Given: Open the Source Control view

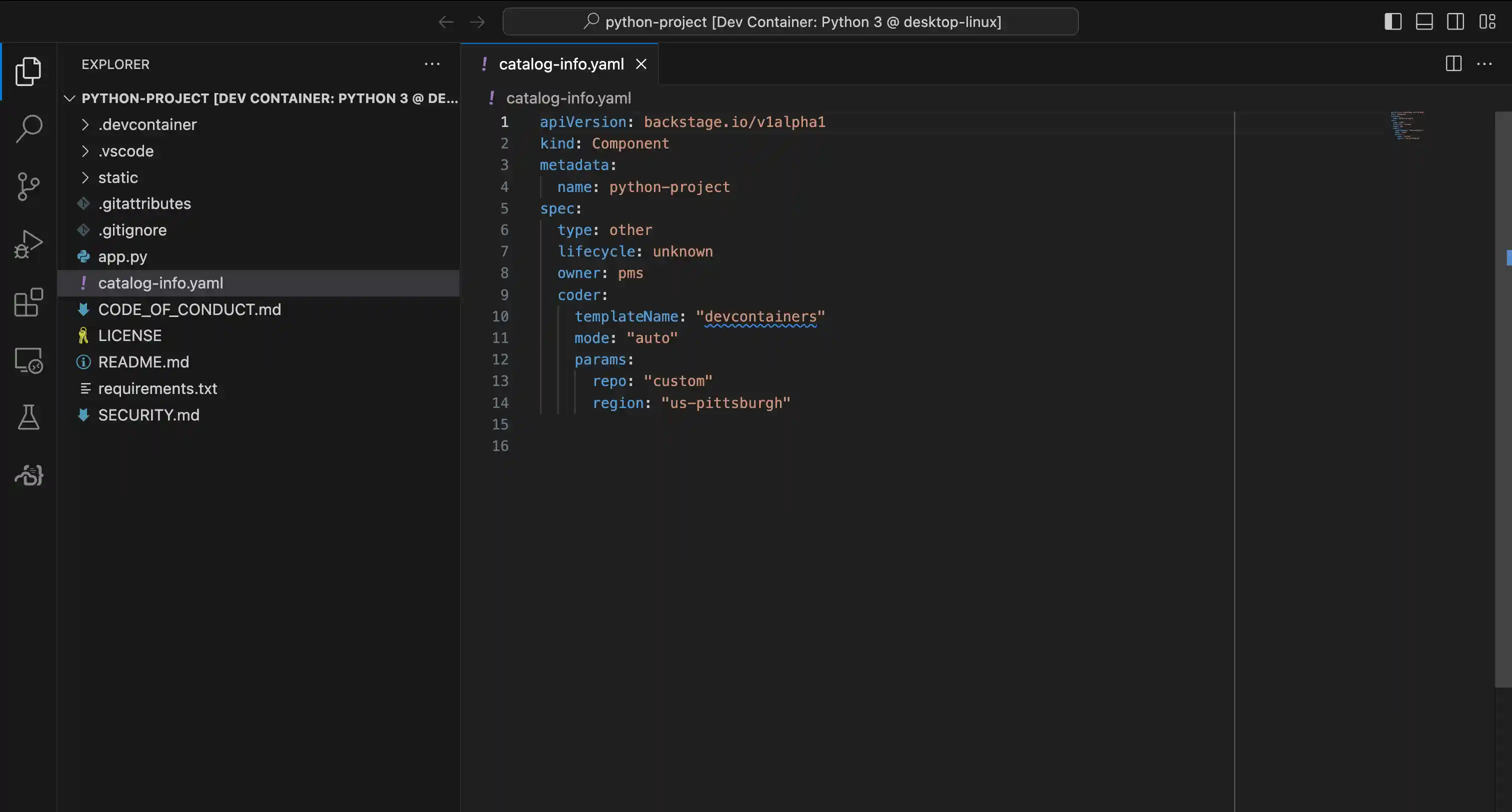Looking at the screenshot, I should 28,185.
